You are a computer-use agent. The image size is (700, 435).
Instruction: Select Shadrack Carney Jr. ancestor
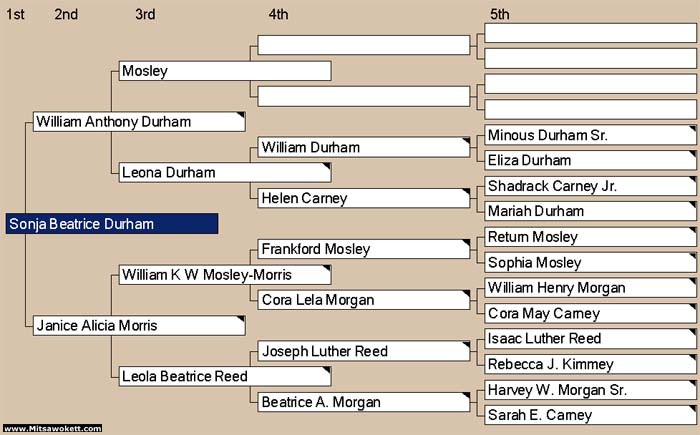click(x=591, y=186)
